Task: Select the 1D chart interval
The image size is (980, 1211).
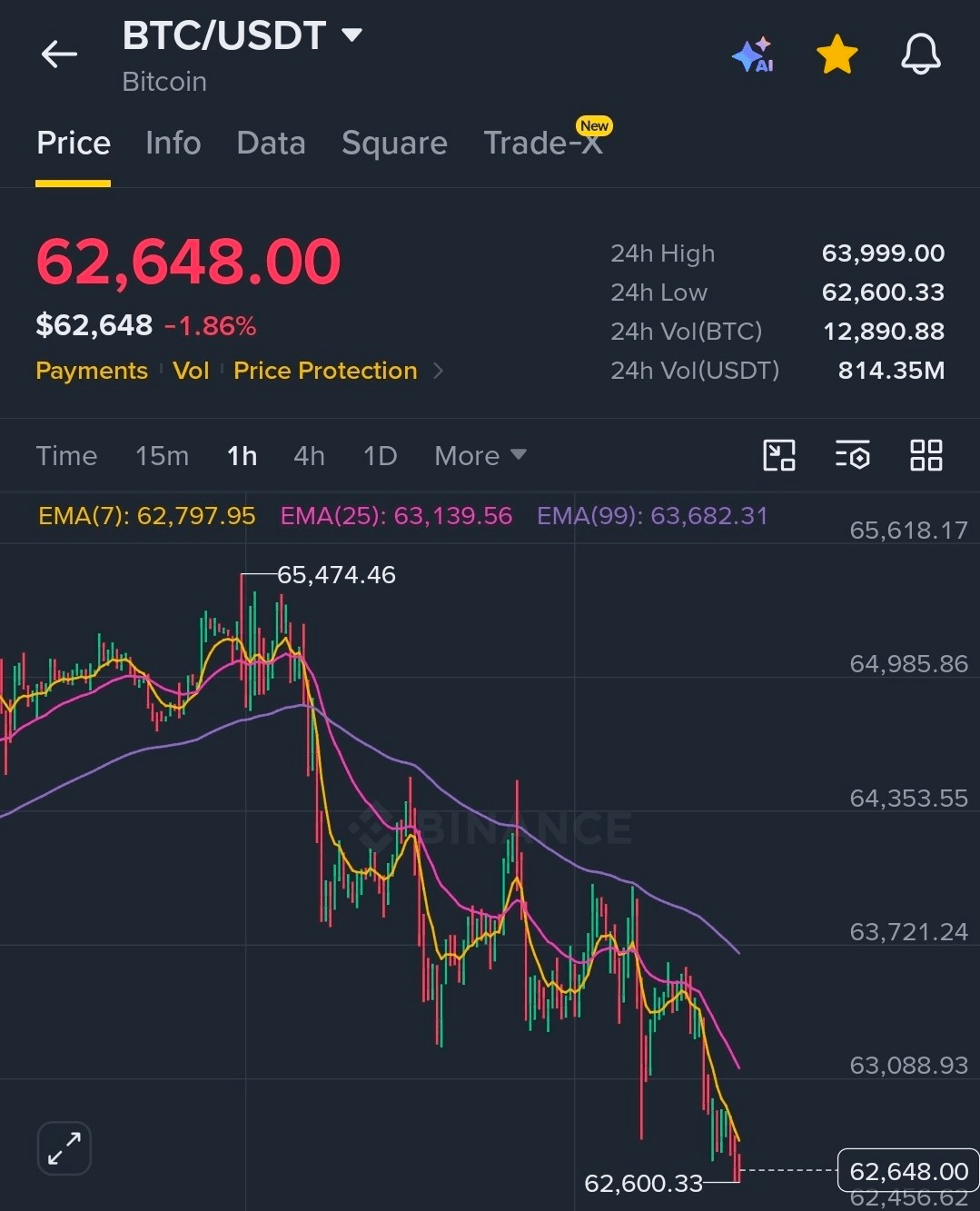Action: [380, 455]
